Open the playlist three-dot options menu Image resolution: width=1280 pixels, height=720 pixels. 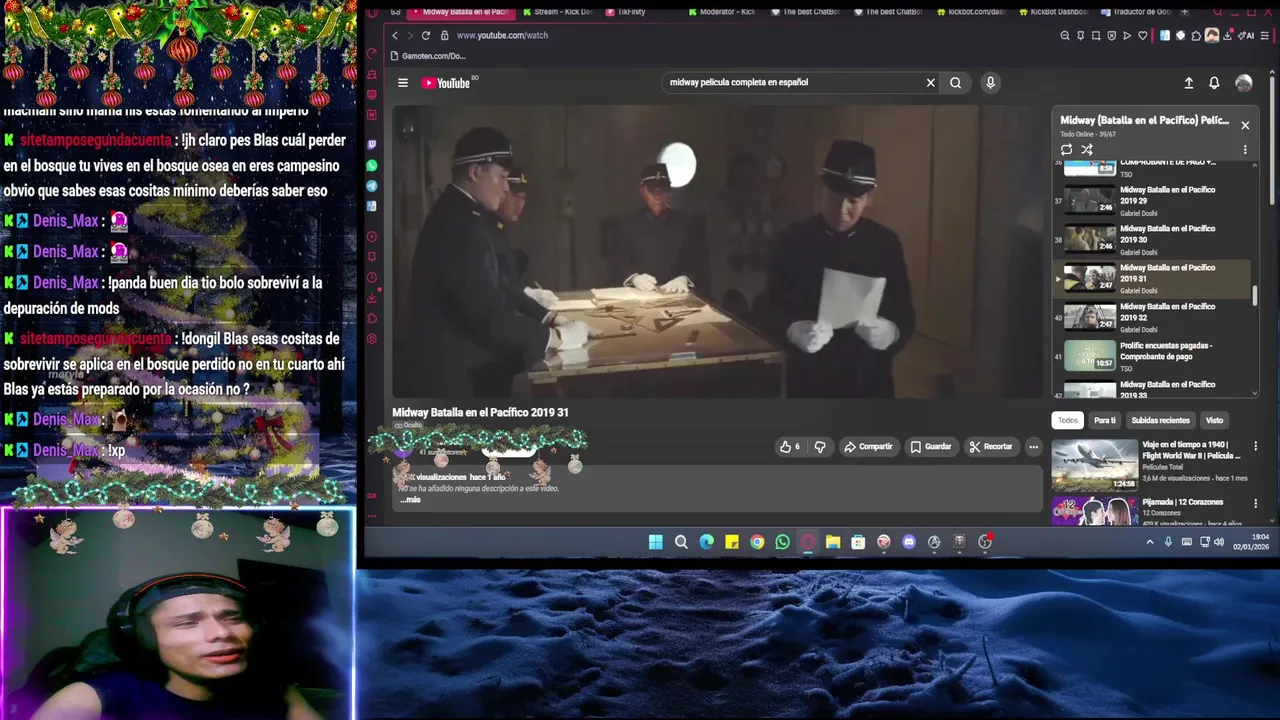pos(1245,150)
